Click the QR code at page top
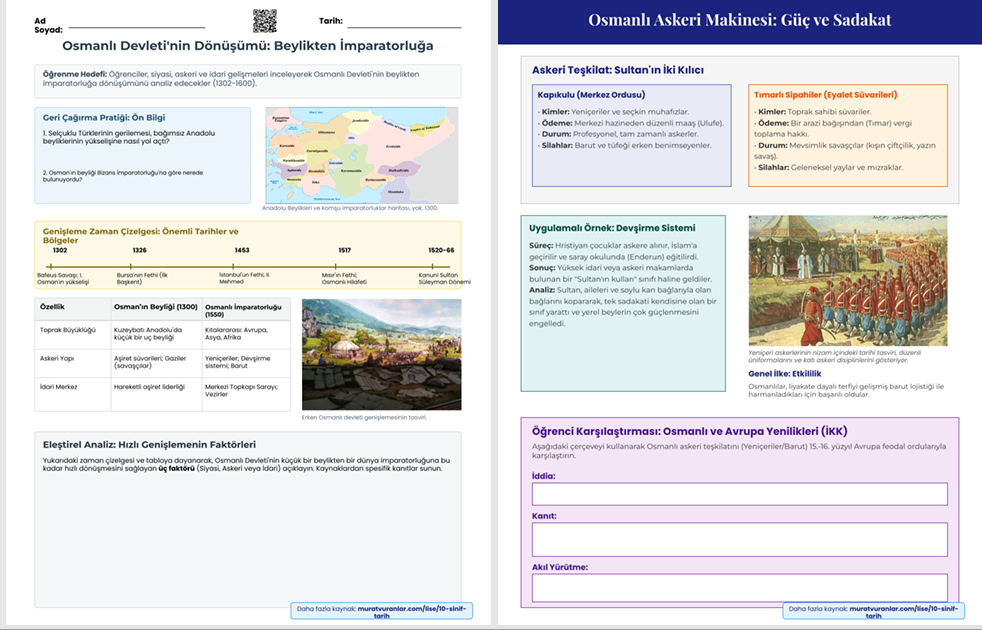 click(264, 20)
